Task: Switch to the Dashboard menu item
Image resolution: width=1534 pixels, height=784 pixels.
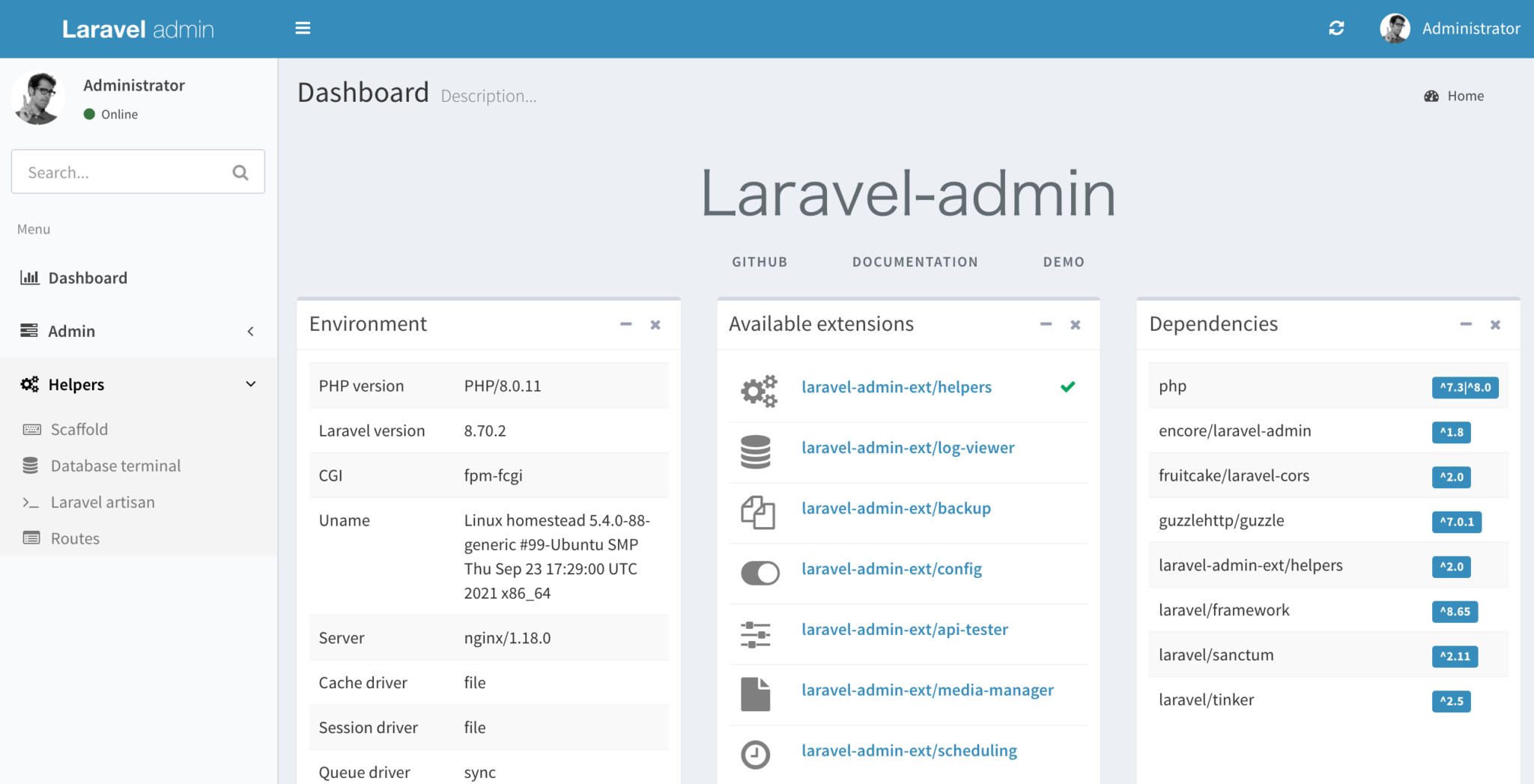Action: (88, 277)
